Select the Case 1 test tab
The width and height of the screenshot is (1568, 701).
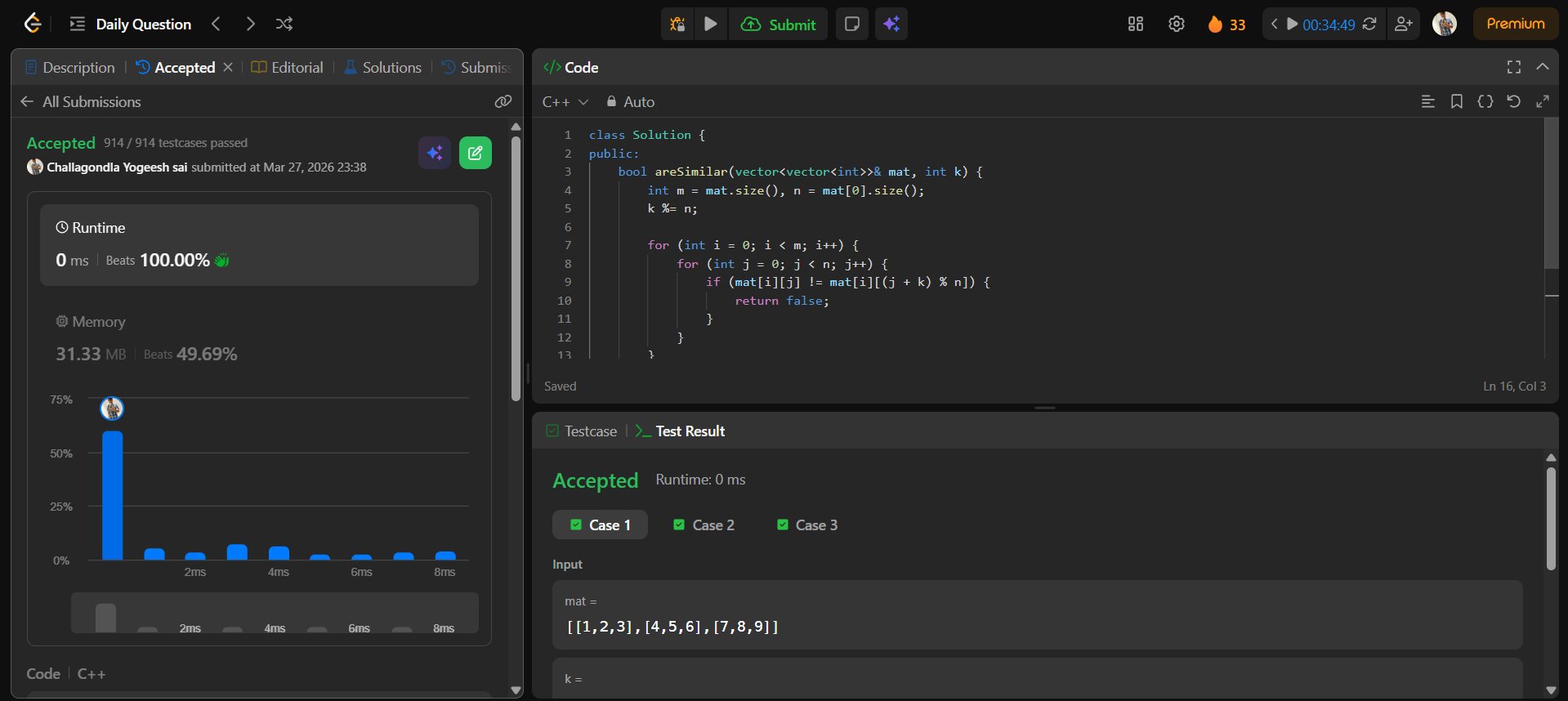click(600, 525)
